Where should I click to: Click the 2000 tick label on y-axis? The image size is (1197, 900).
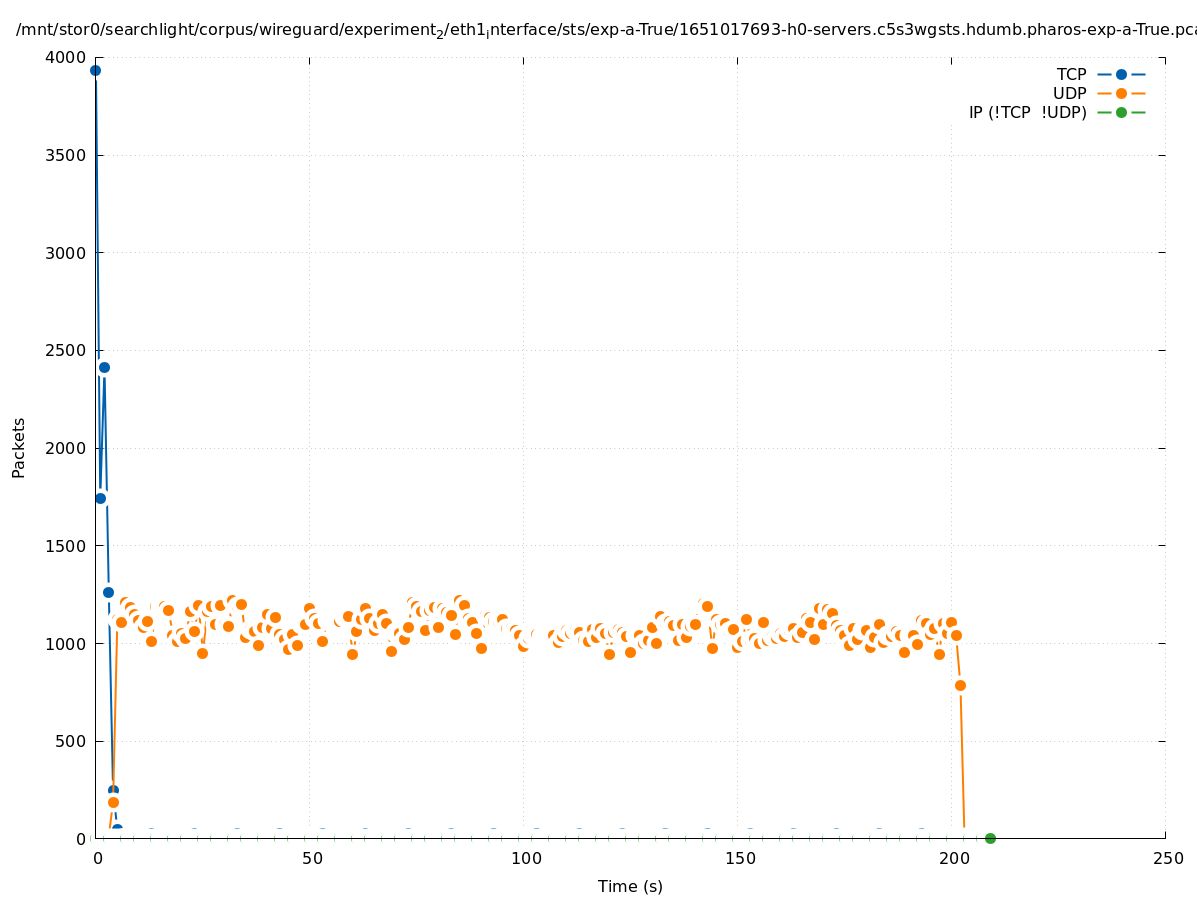(x=66, y=448)
